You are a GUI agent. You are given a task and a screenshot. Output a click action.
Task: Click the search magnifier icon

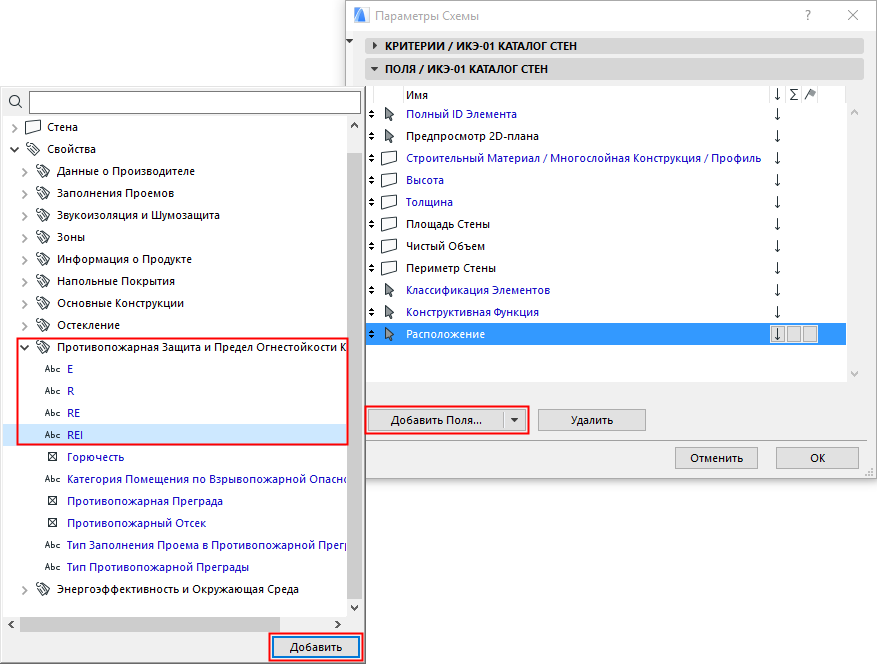click(15, 102)
